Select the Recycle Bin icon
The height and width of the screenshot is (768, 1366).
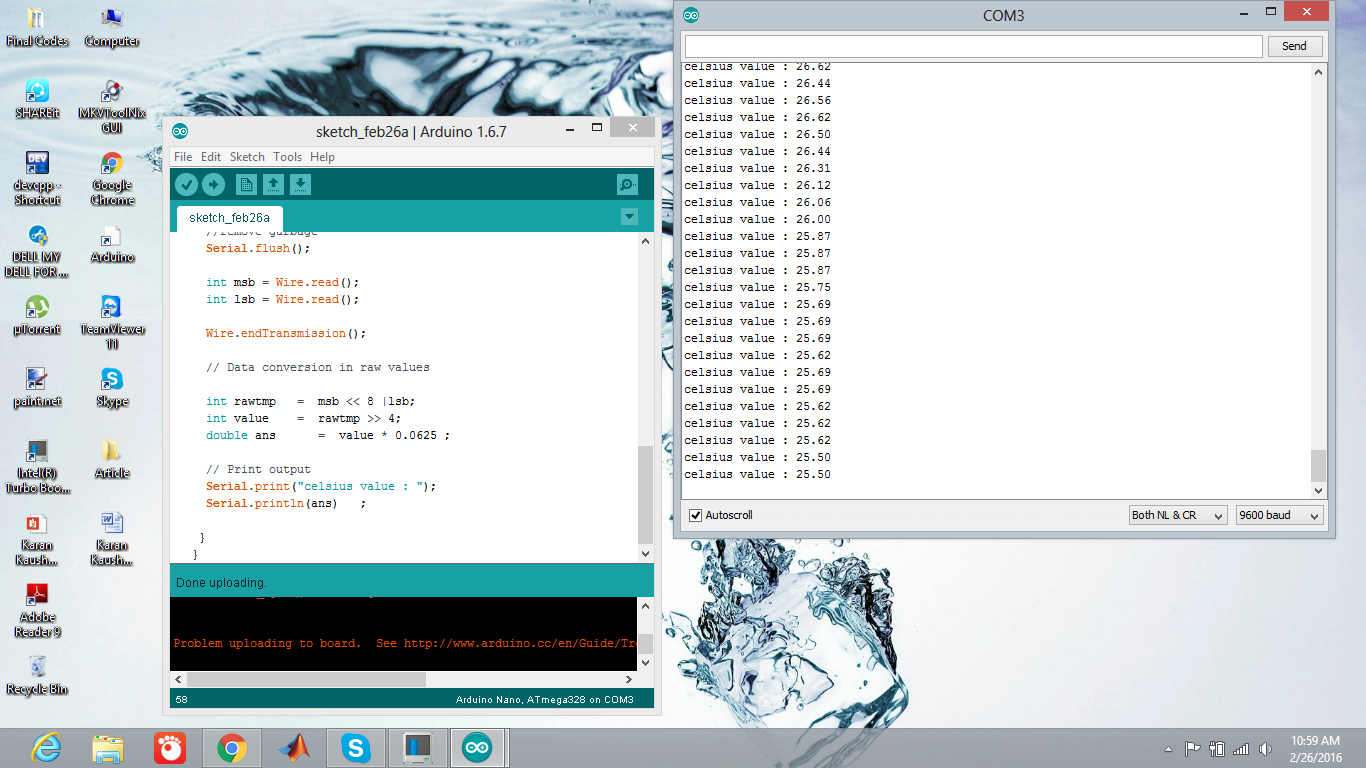(37, 676)
